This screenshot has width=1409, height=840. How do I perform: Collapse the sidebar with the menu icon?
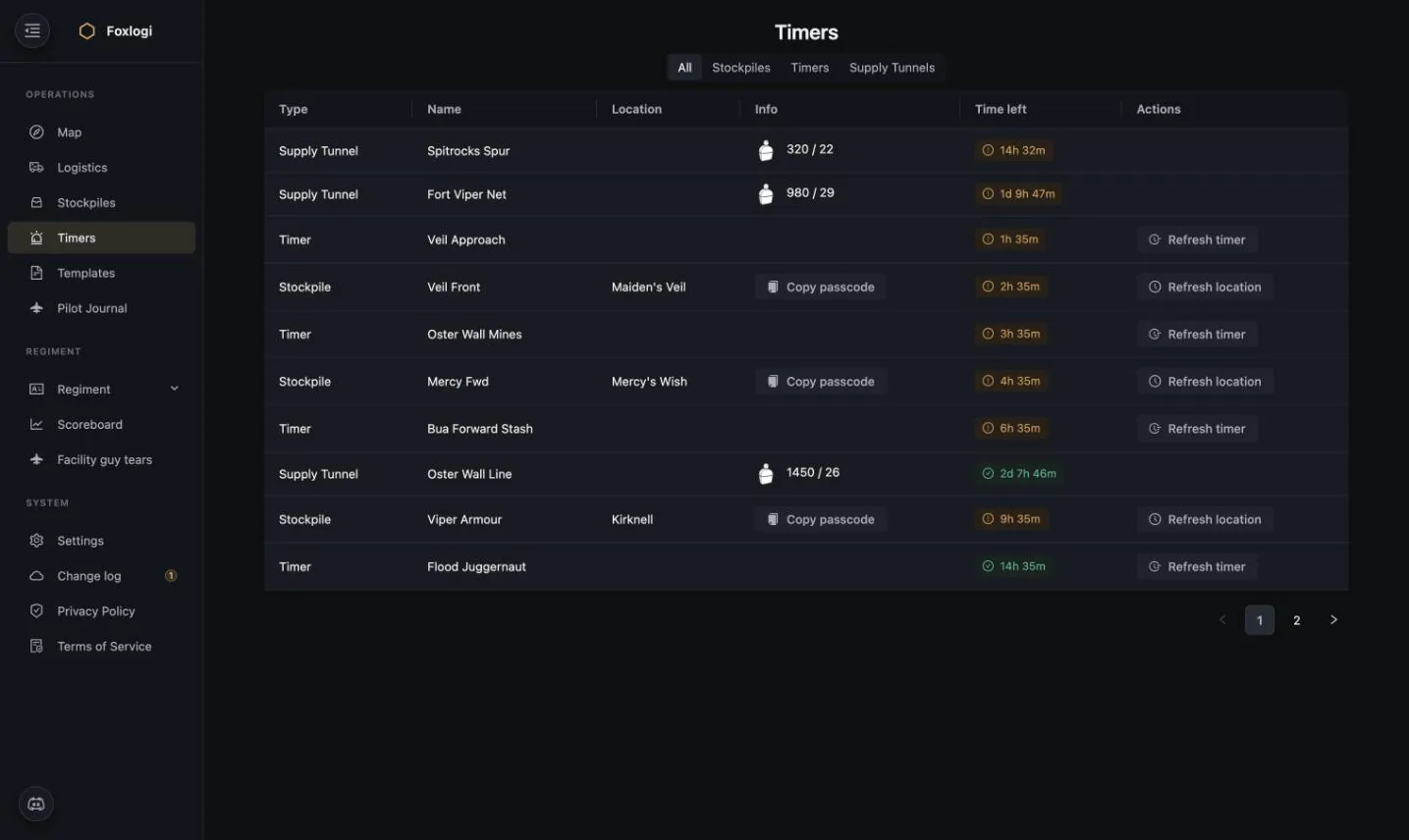[x=32, y=30]
